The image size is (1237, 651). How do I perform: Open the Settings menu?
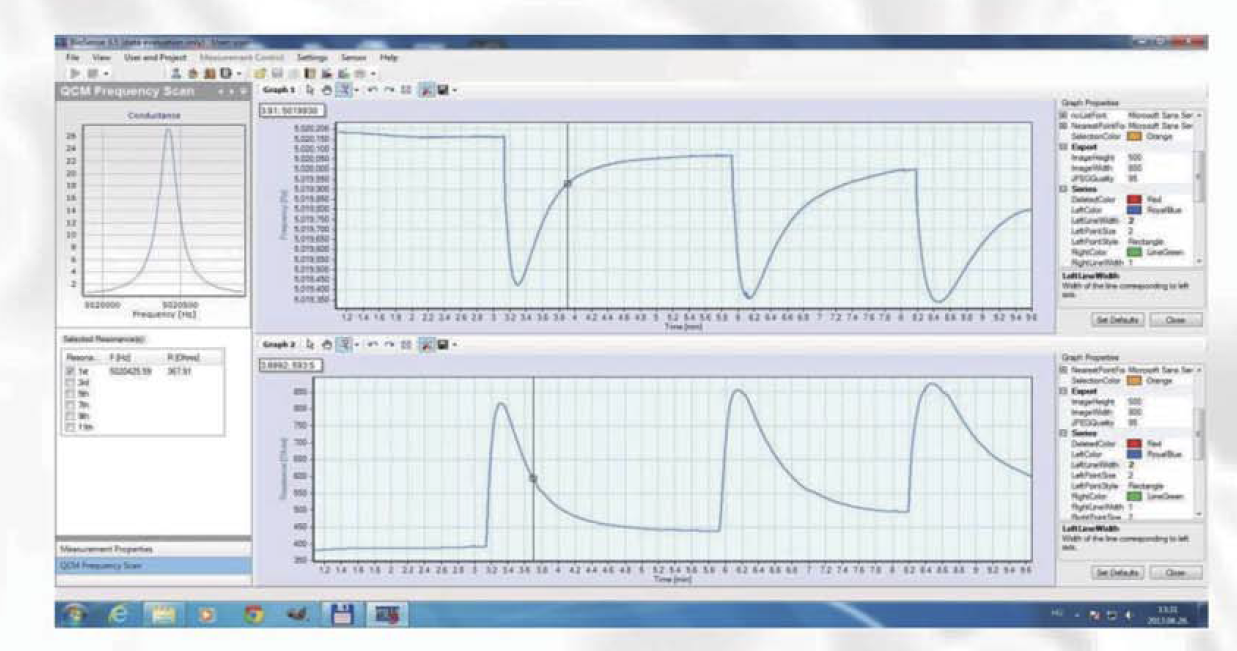[312, 58]
